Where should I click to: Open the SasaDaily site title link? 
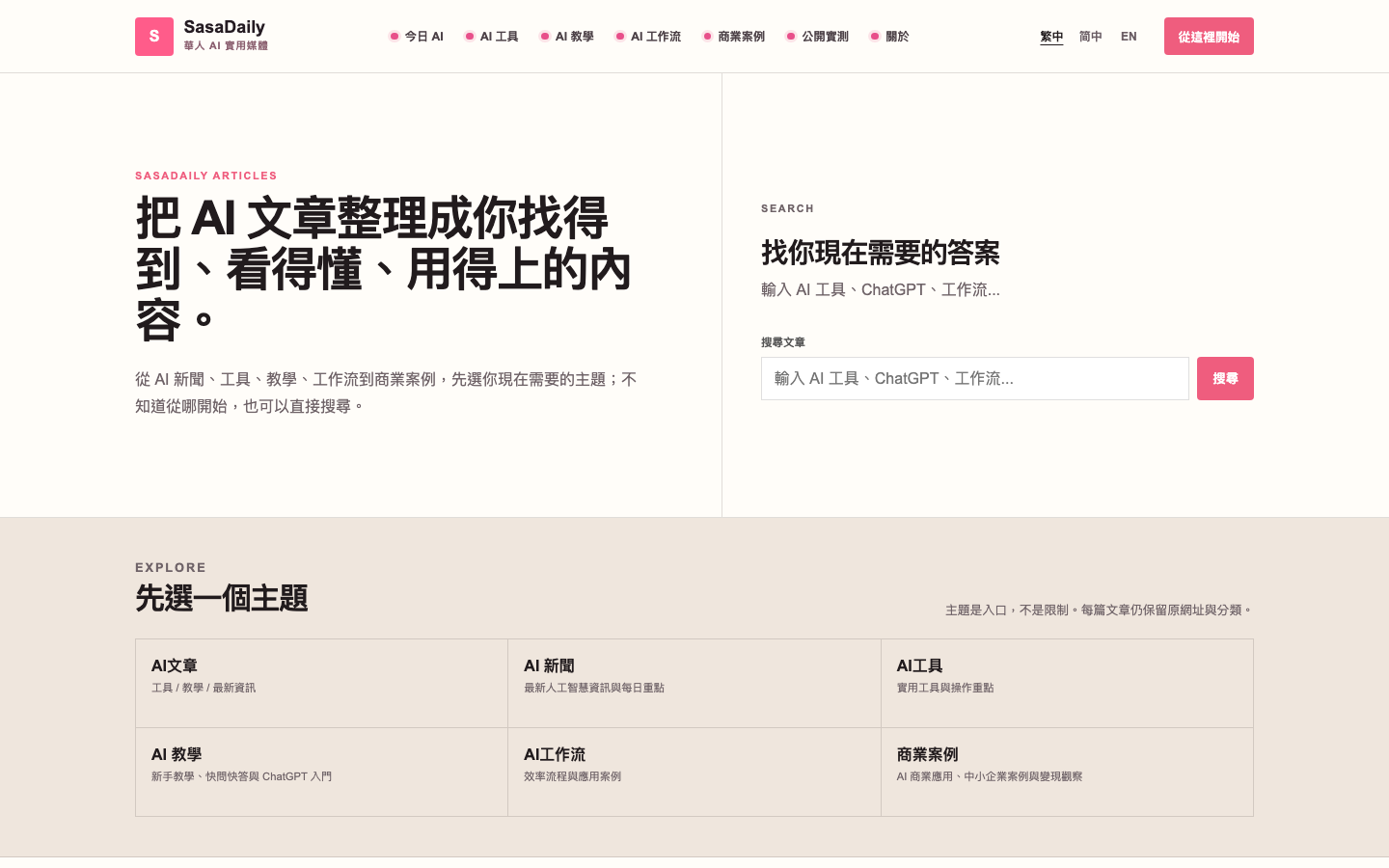pos(224,27)
